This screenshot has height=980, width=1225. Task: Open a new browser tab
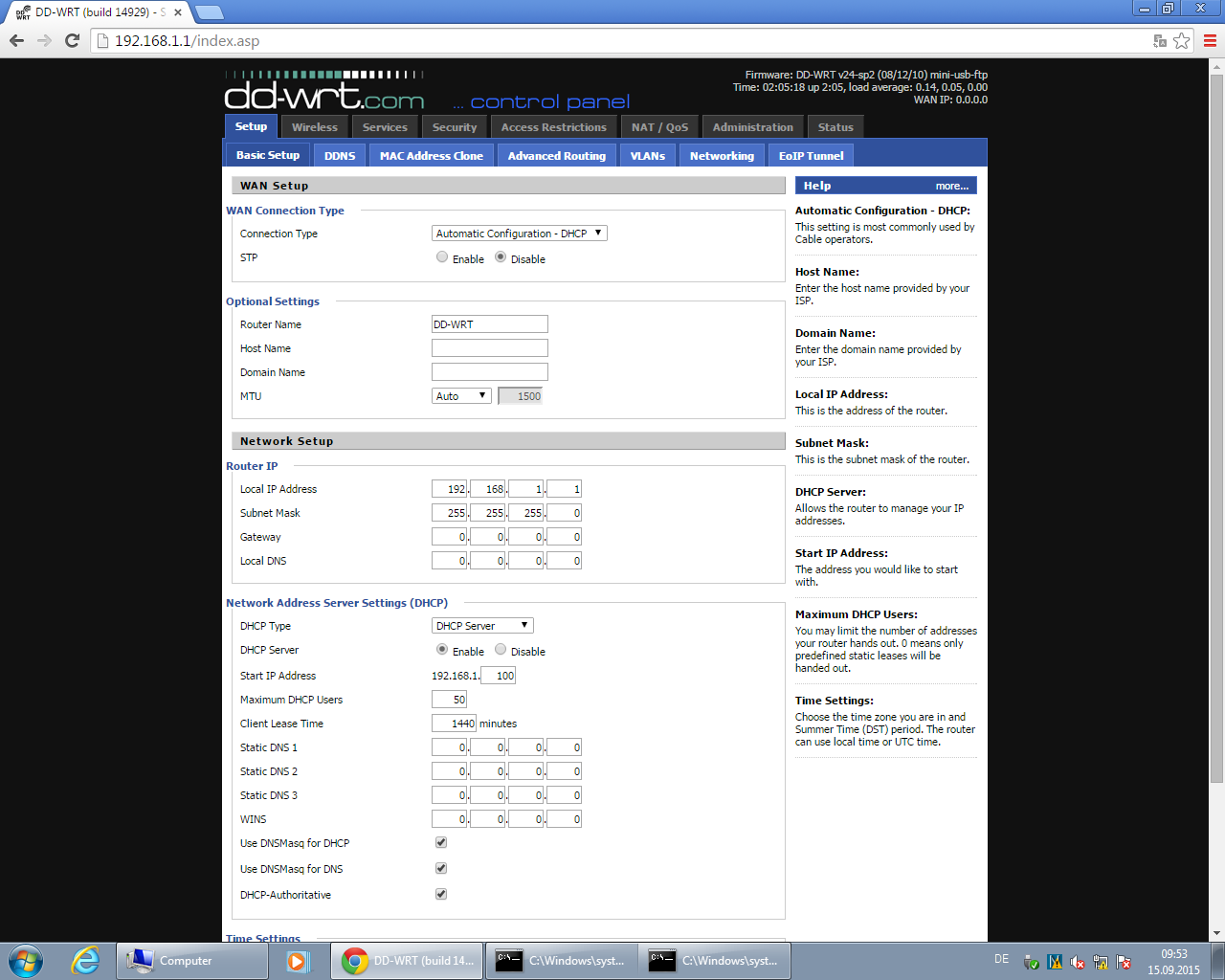pos(209,12)
